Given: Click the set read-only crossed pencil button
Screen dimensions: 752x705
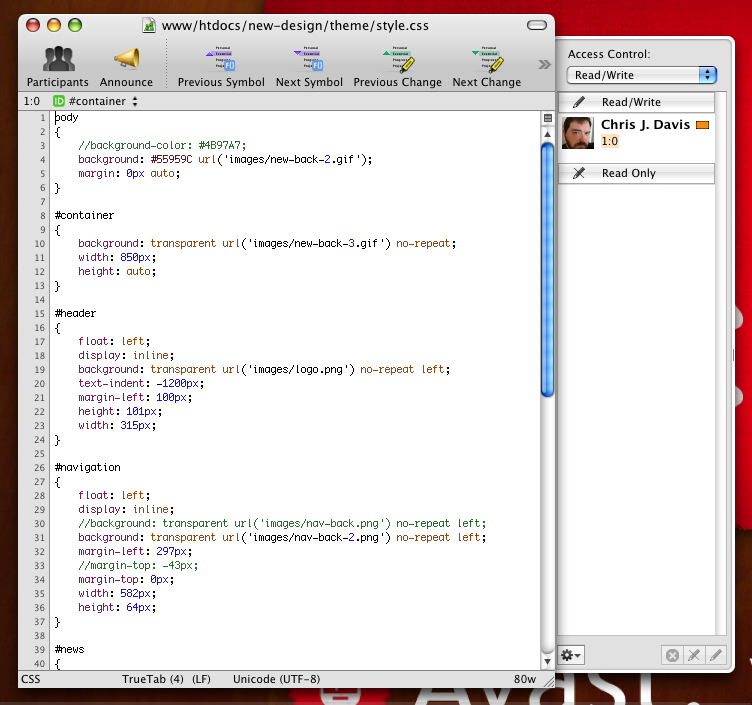Looking at the screenshot, I should [x=694, y=655].
